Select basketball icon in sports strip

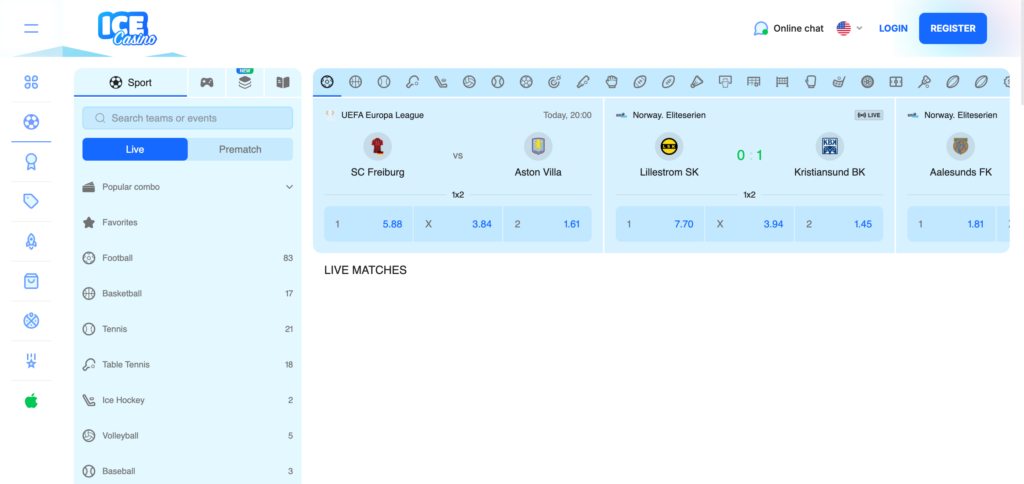[x=355, y=82]
